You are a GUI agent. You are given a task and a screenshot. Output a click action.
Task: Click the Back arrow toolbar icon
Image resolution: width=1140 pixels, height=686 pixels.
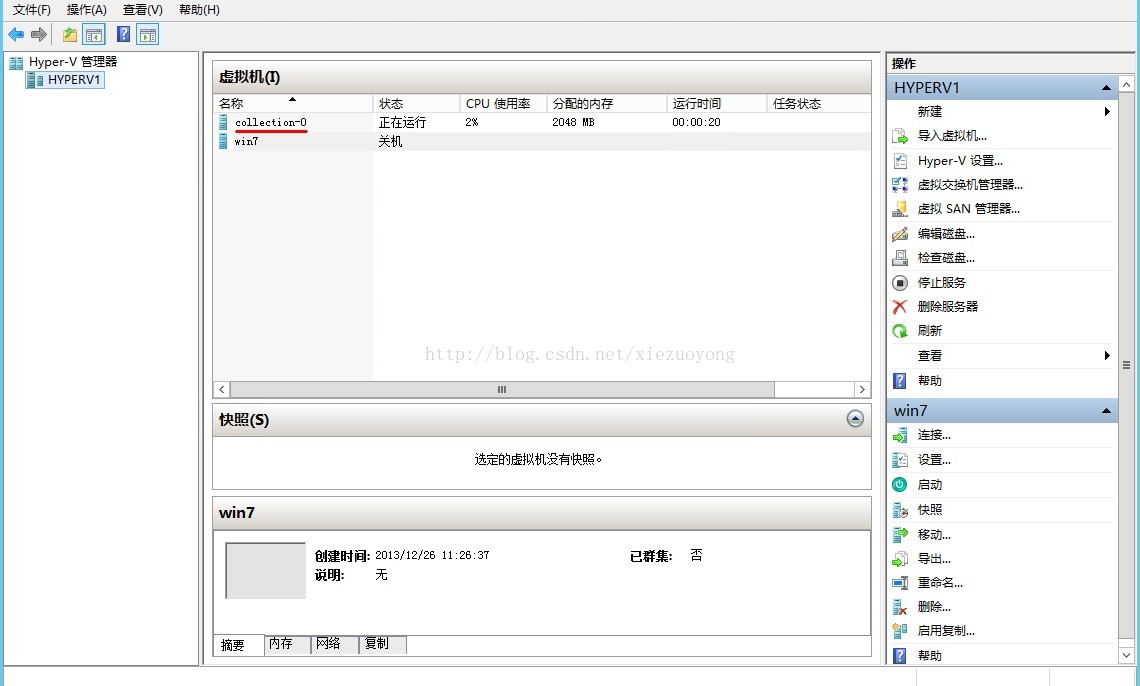click(x=16, y=34)
